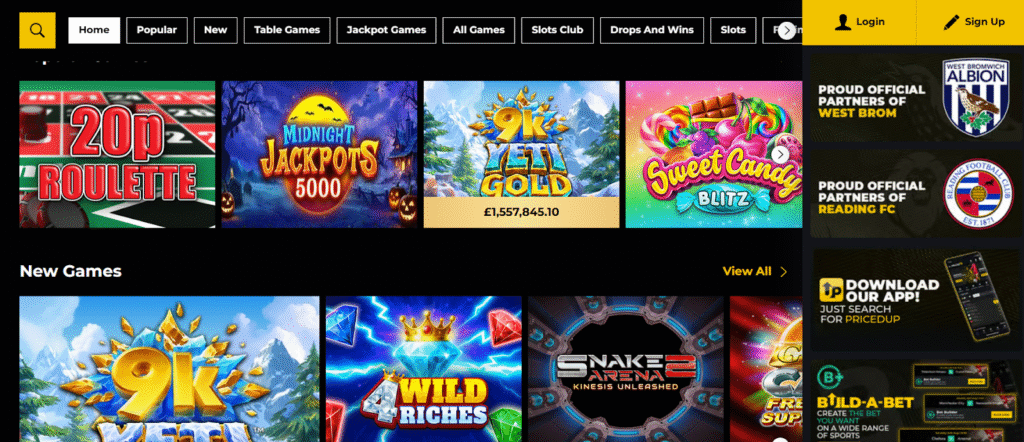This screenshot has height=442, width=1024.
Task: Open the 20p Roulette game thumbnail
Action: tap(117, 154)
